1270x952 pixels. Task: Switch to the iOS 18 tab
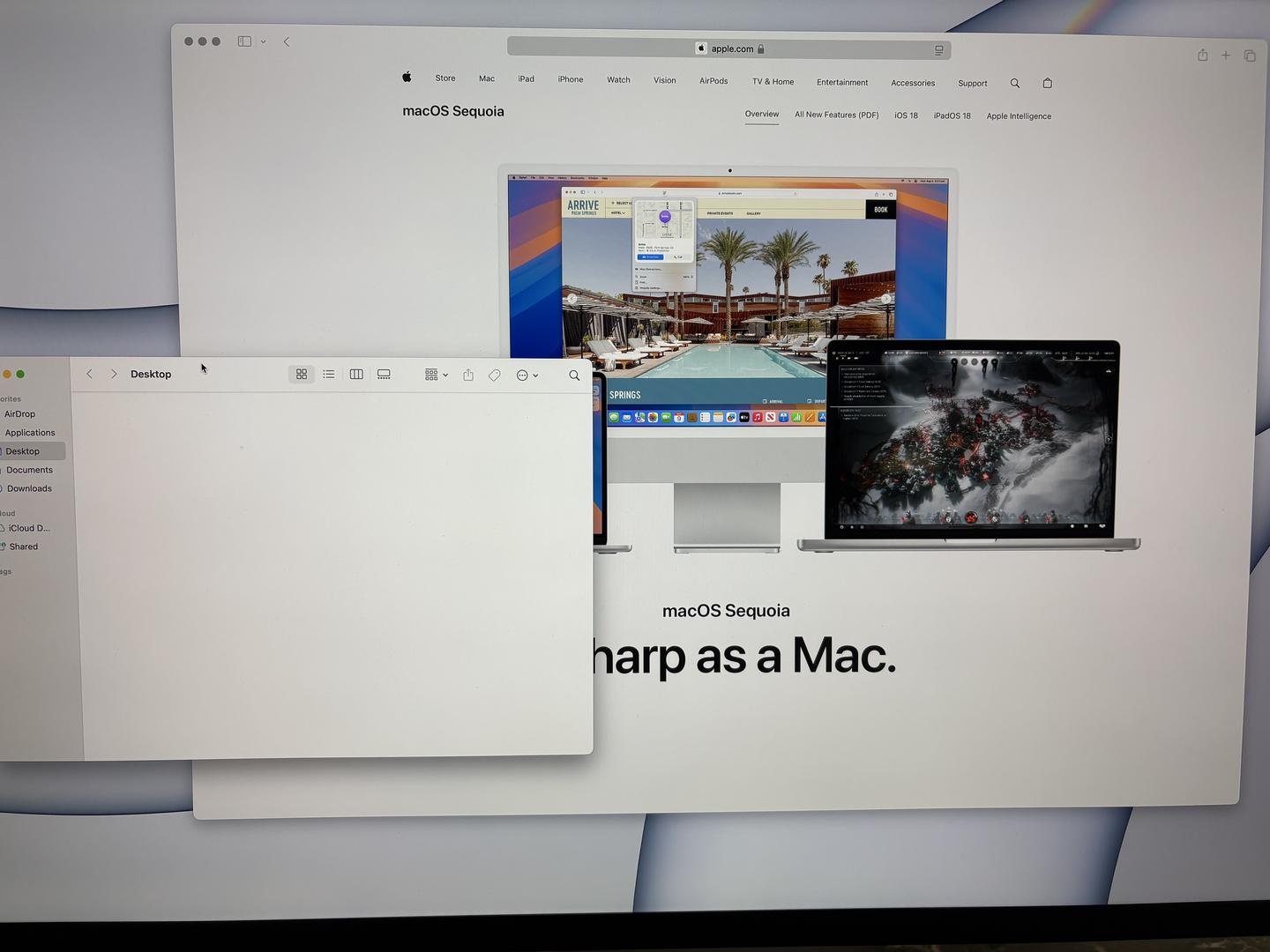point(906,115)
